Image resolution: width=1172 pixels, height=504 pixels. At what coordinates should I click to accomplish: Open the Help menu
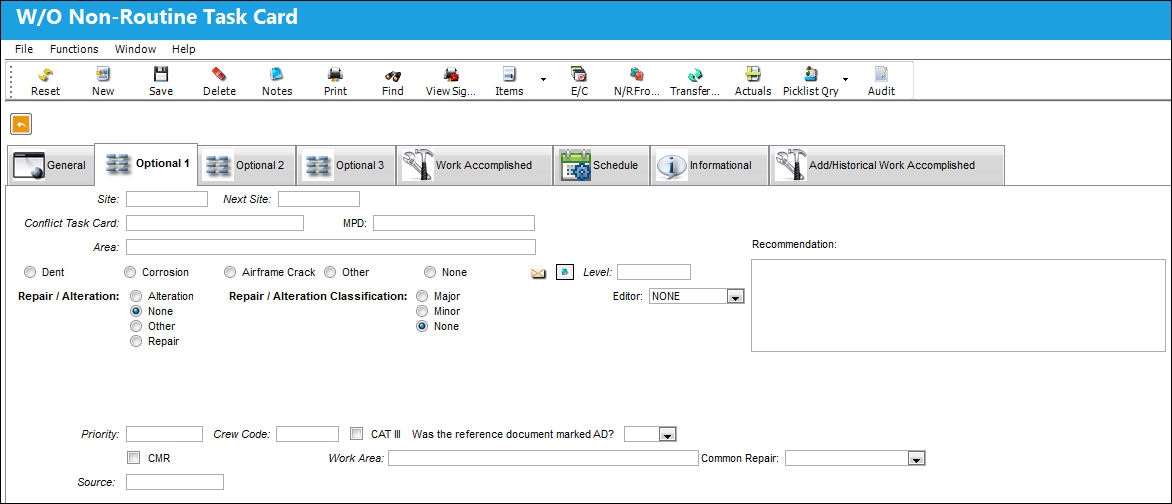pos(184,49)
